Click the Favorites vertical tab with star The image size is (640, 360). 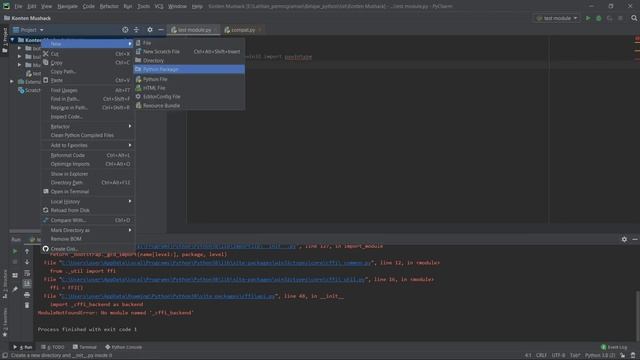coord(5,322)
